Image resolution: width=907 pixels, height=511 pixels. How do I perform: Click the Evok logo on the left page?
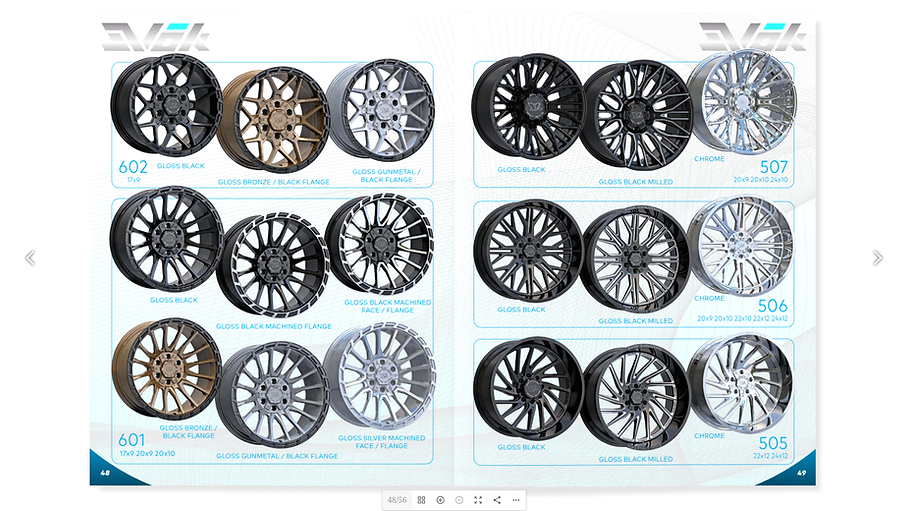click(156, 37)
